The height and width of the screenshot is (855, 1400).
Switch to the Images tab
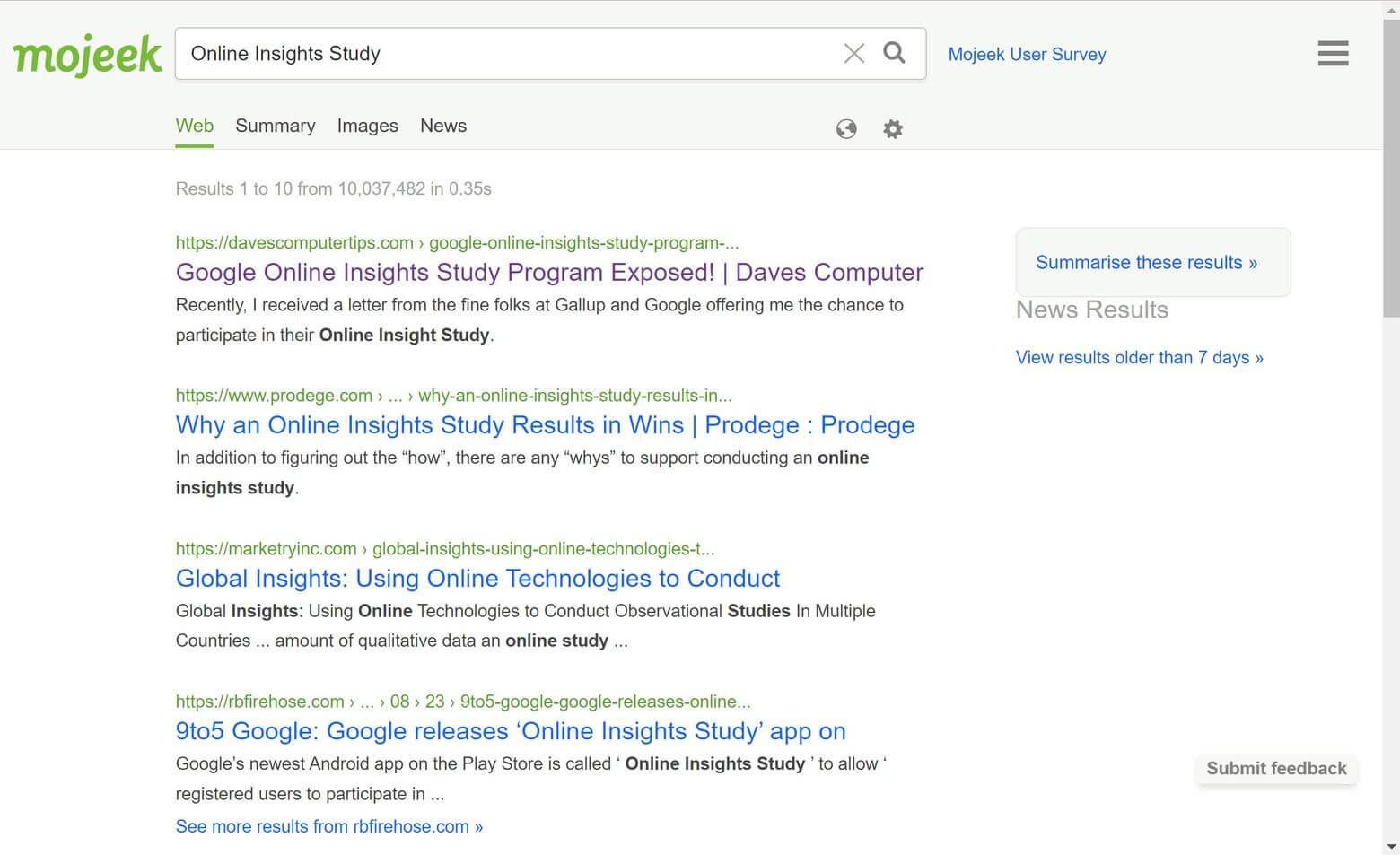pos(368,126)
